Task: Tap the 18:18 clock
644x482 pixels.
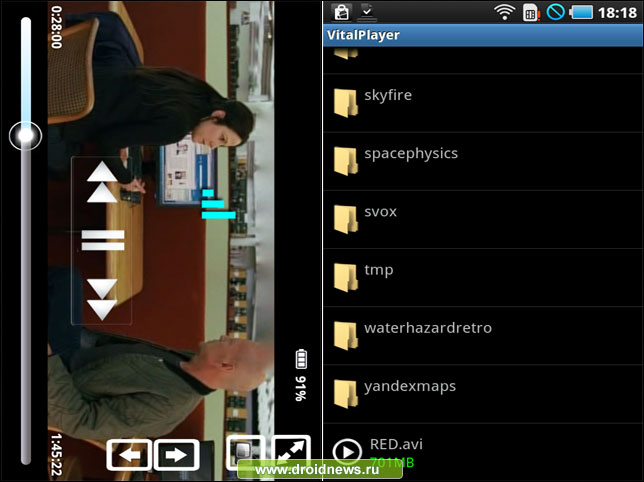Action: [x=617, y=13]
